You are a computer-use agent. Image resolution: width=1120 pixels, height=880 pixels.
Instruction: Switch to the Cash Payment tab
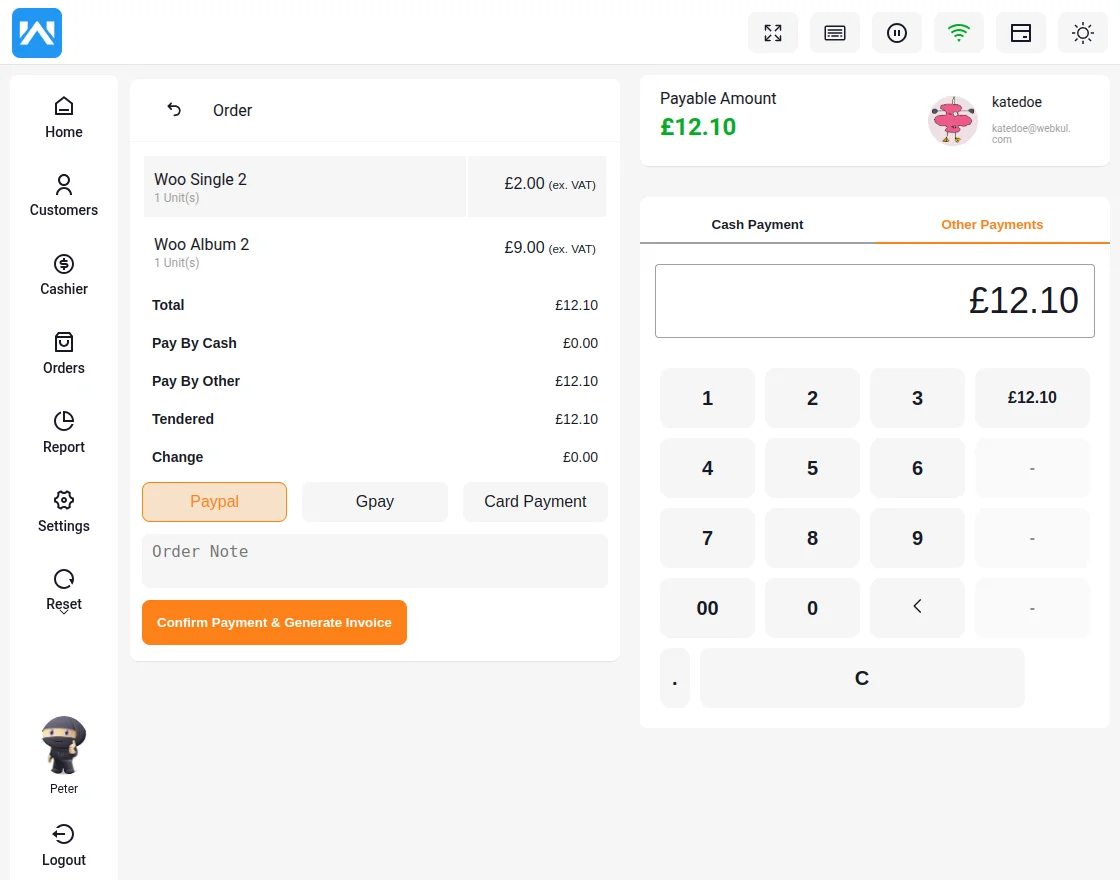pos(757,224)
